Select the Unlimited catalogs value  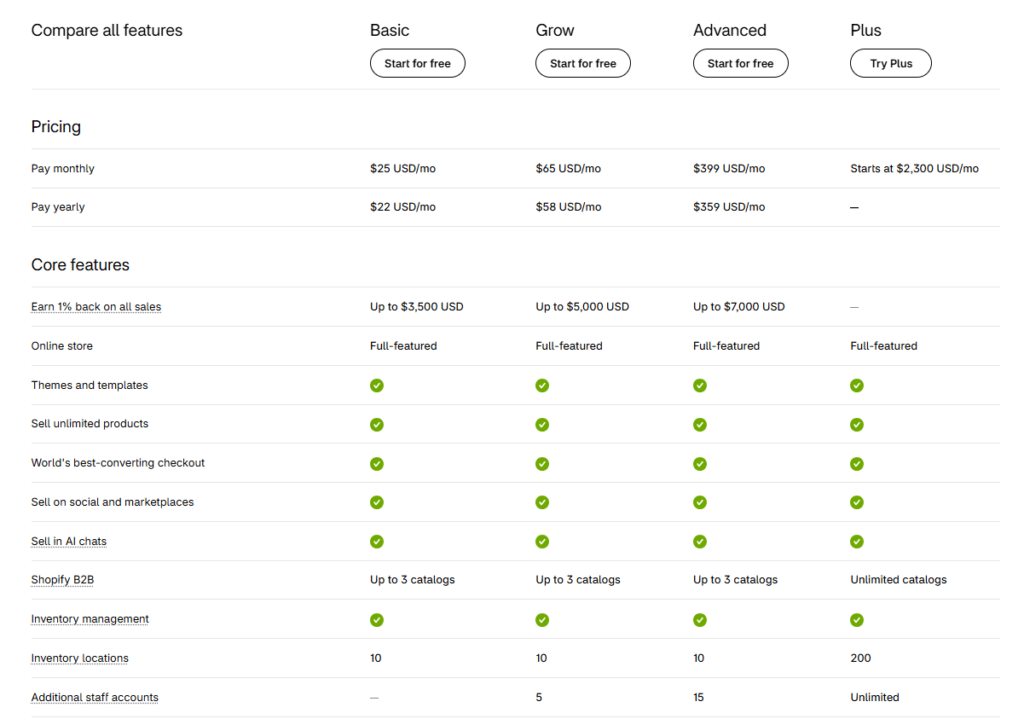tap(899, 580)
